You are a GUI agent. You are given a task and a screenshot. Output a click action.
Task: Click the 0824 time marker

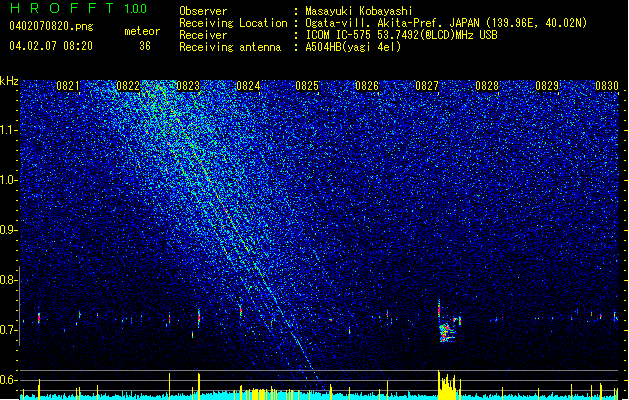click(x=248, y=86)
